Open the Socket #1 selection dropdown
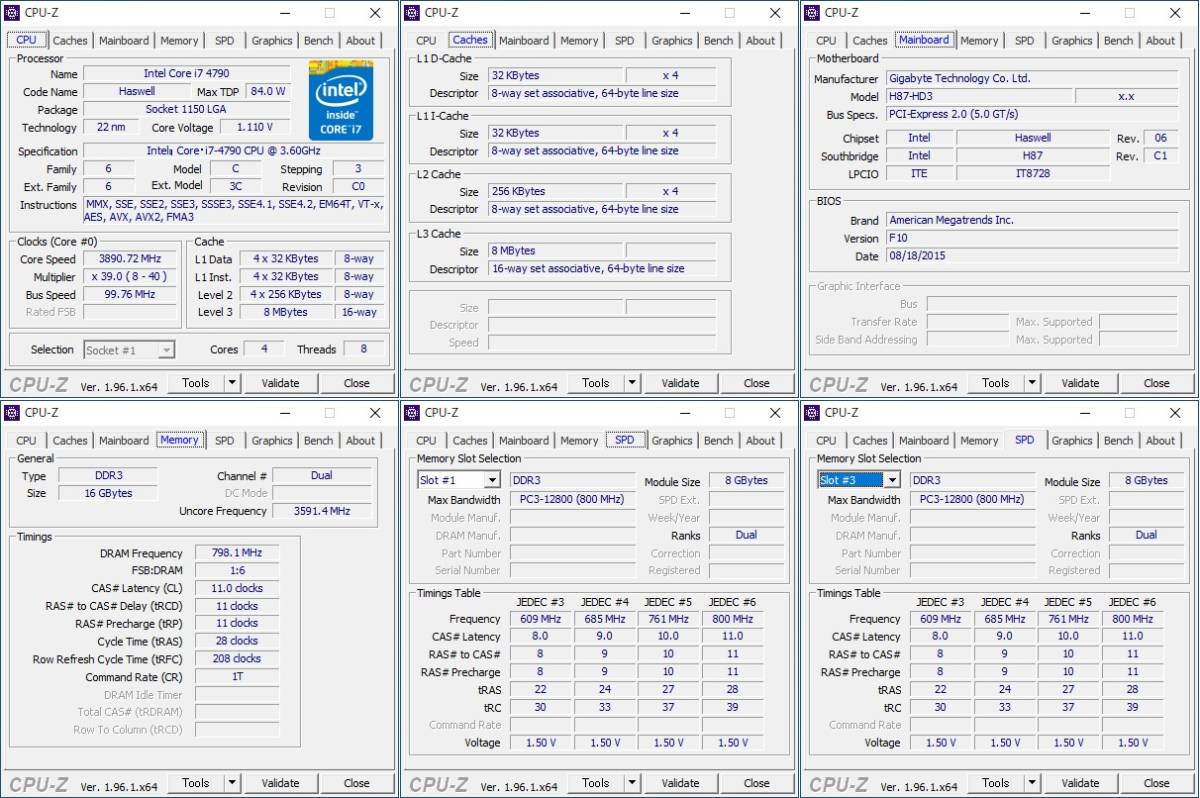 pos(166,350)
